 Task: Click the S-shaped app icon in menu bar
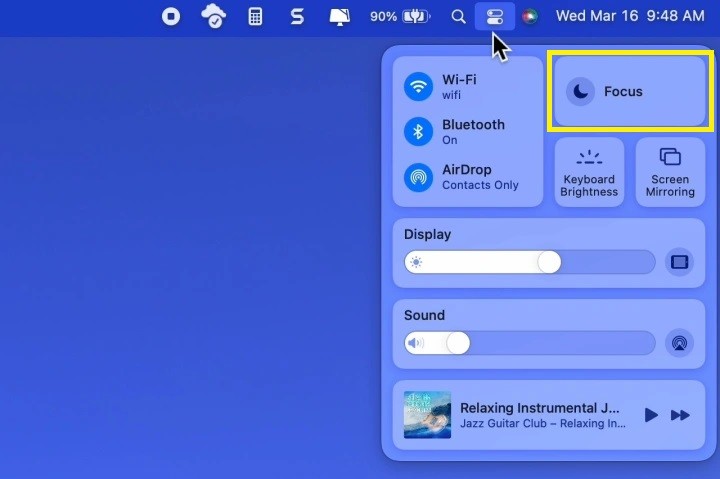297,17
